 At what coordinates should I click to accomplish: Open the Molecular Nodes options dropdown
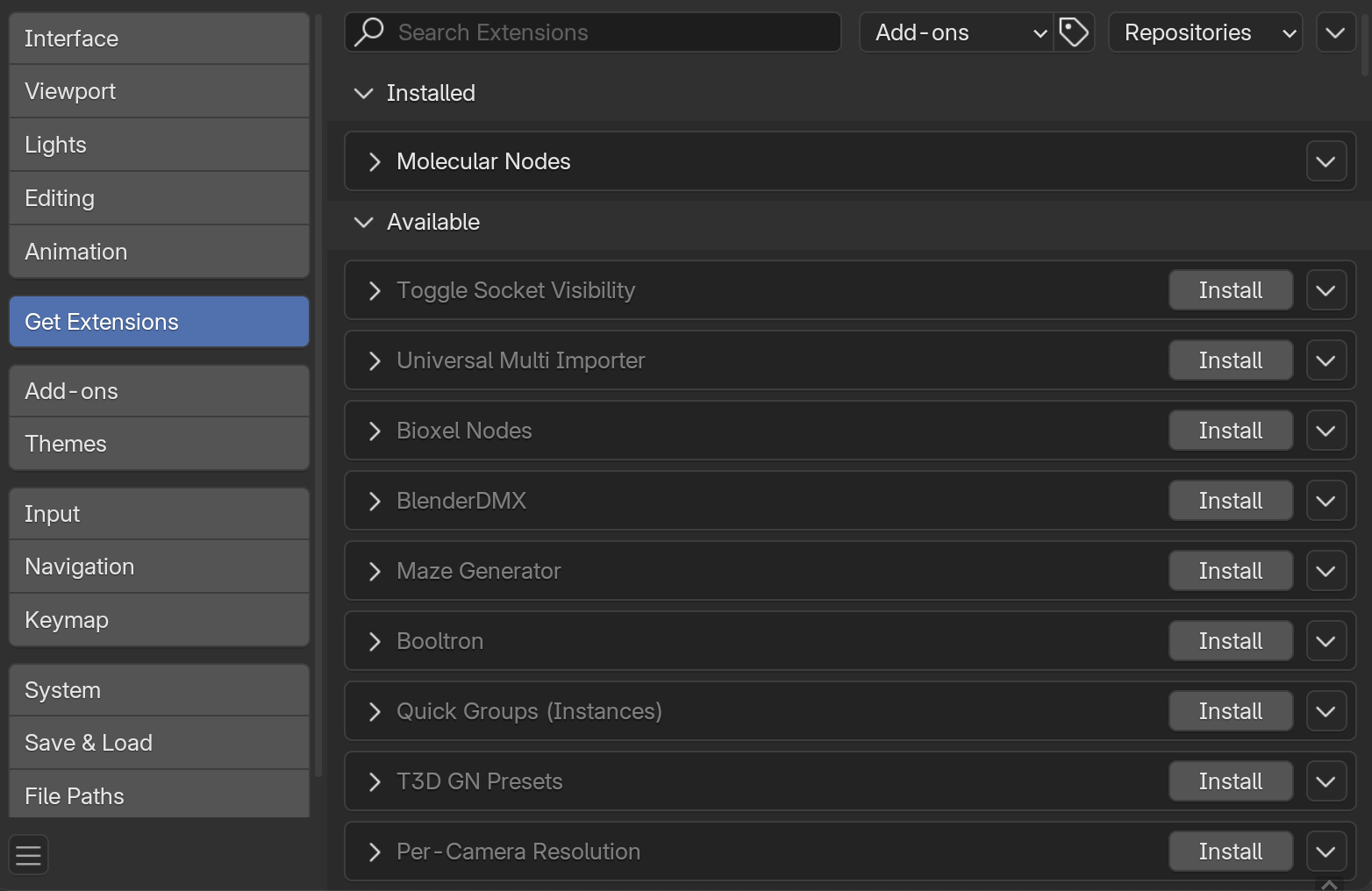coord(1326,161)
